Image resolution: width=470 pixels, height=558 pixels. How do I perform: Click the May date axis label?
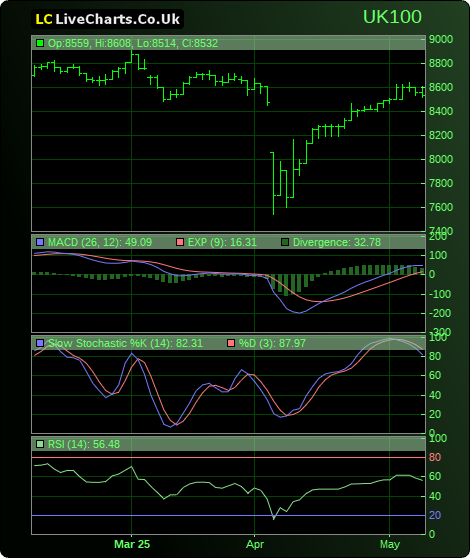click(x=390, y=544)
